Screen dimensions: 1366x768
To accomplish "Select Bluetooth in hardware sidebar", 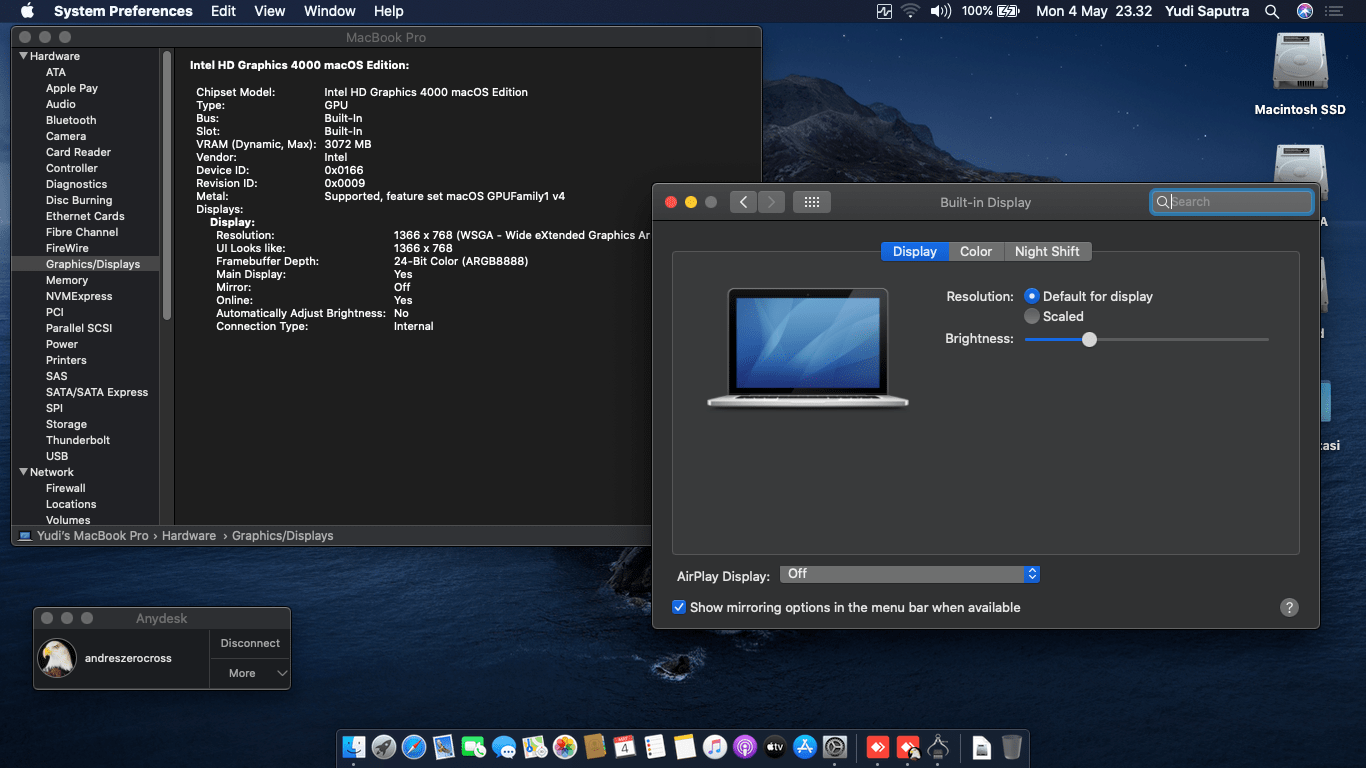I will 71,120.
